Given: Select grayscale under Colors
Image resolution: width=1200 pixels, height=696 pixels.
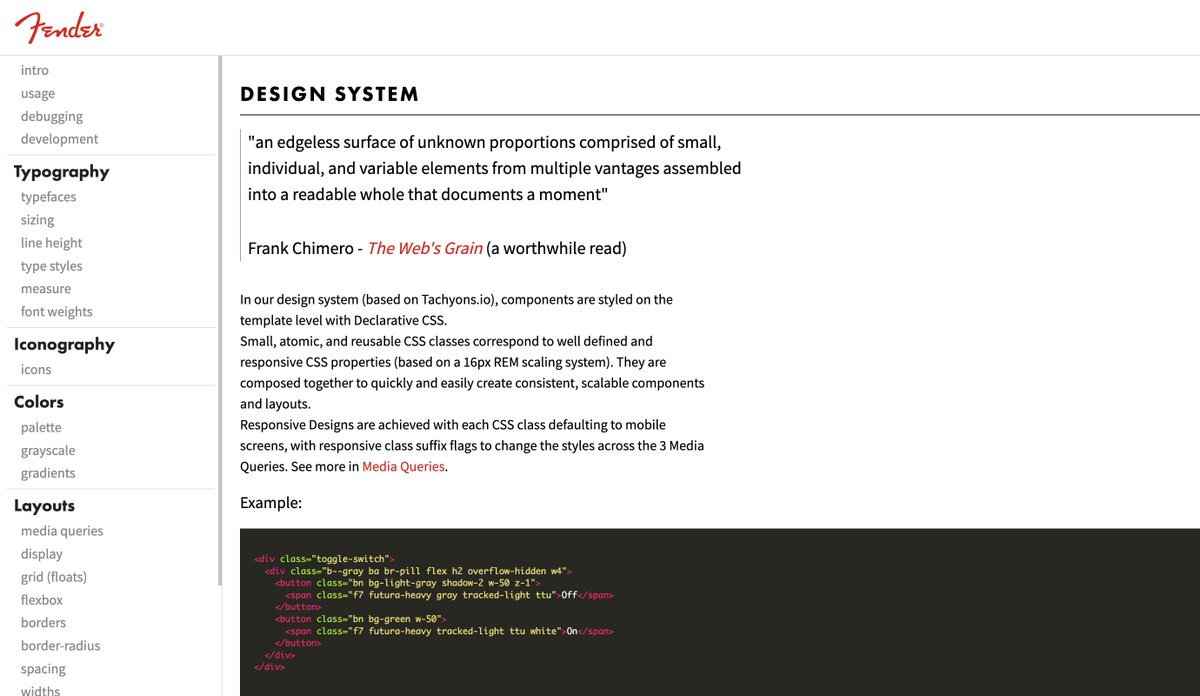Looking at the screenshot, I should [48, 451].
